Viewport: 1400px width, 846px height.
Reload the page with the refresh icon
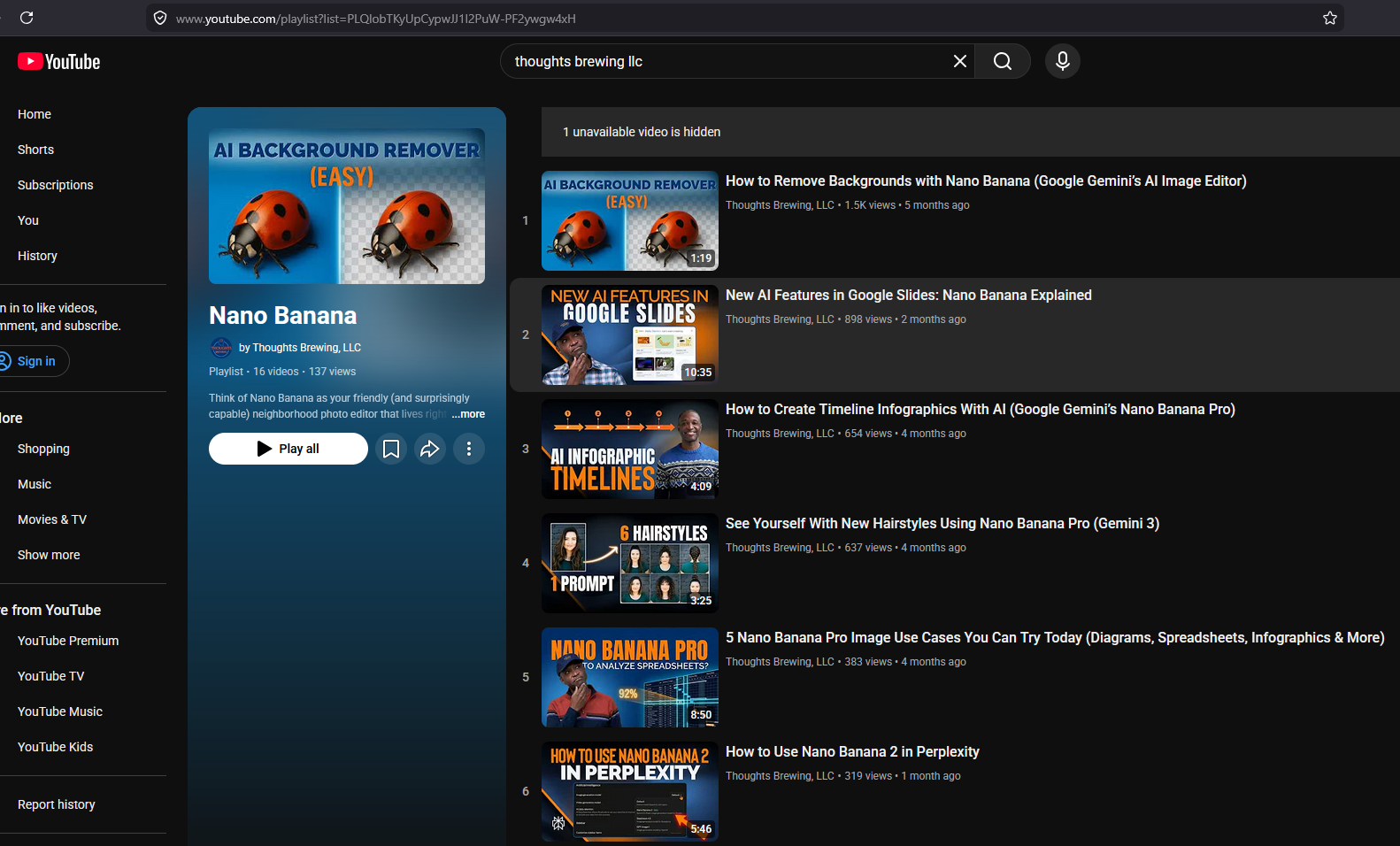click(x=27, y=18)
